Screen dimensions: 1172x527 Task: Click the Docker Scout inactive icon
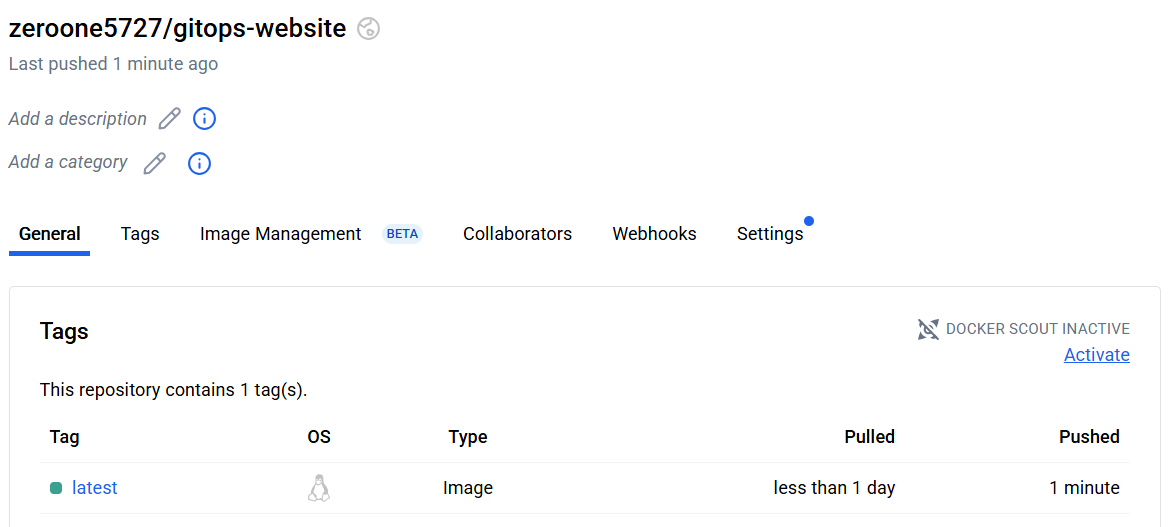[x=928, y=329]
